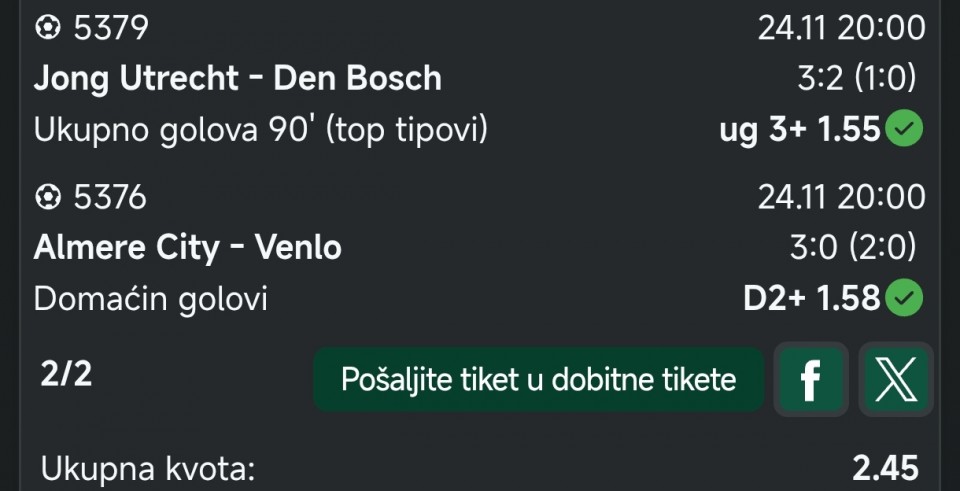Screen dimensions: 960x491
Task: Click green checkmark next to ug 3+ 1.55
Action: [906, 129]
